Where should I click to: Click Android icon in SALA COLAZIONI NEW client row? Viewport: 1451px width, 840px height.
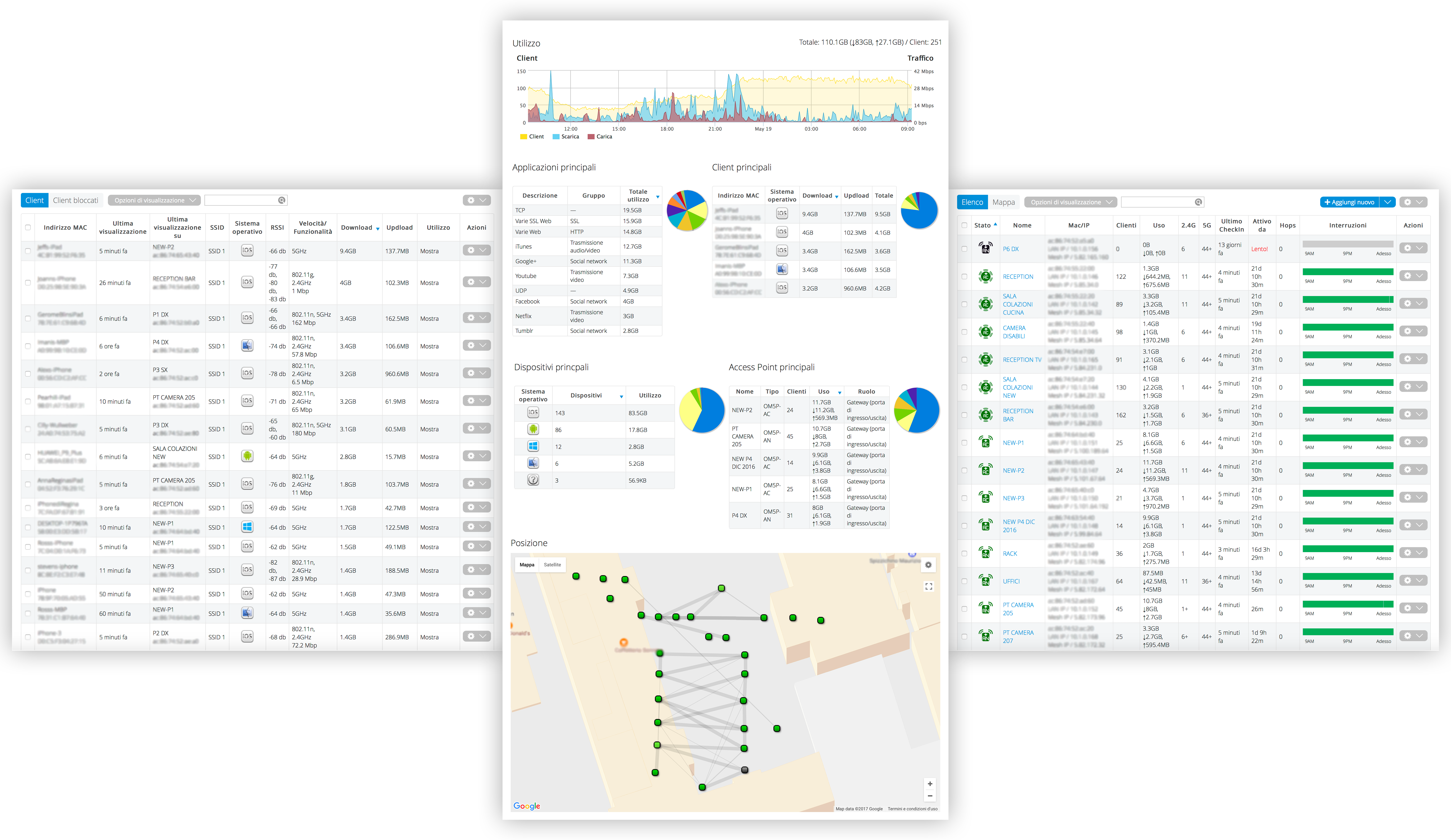click(247, 456)
